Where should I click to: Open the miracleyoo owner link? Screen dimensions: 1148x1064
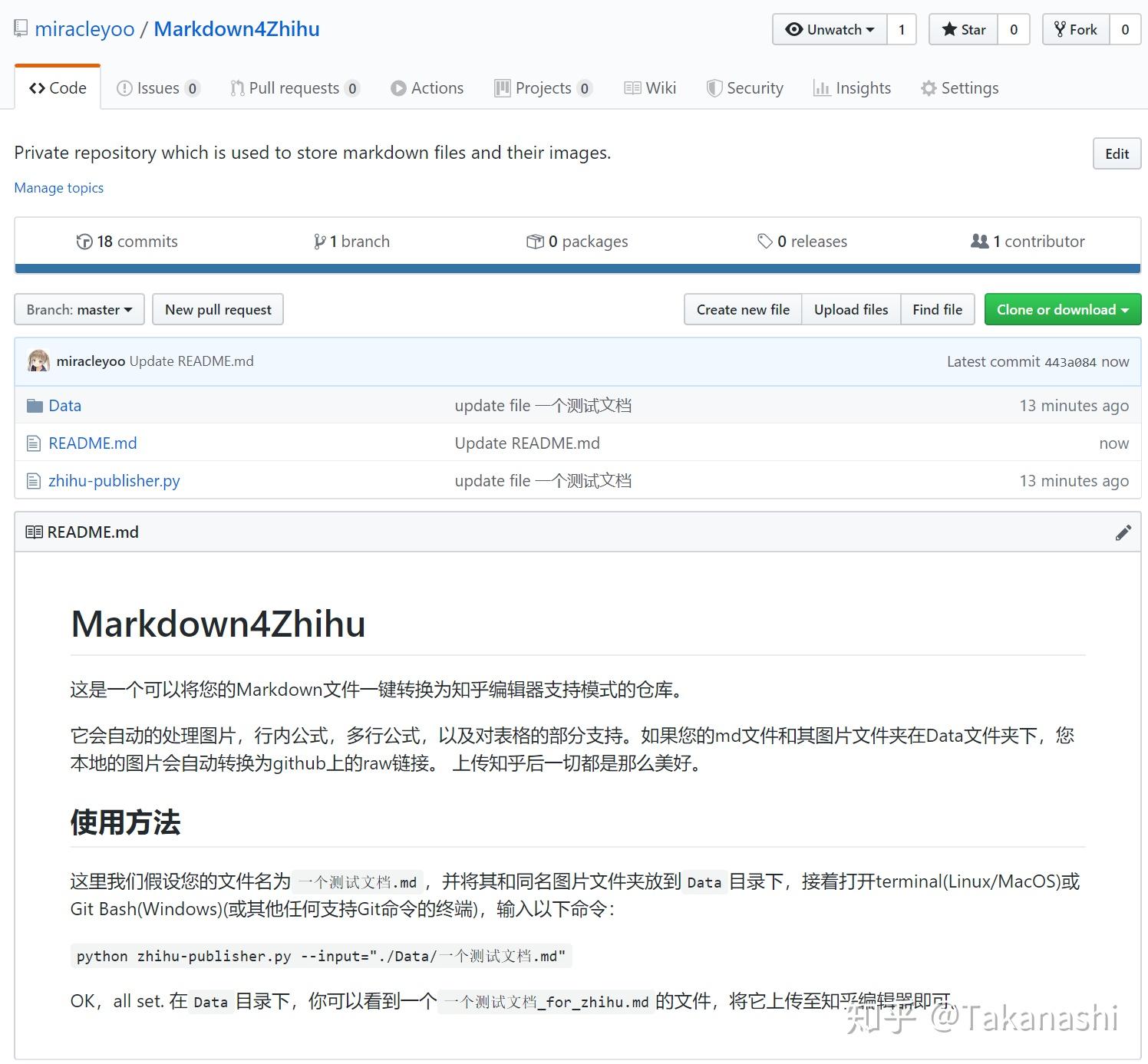coord(84,29)
